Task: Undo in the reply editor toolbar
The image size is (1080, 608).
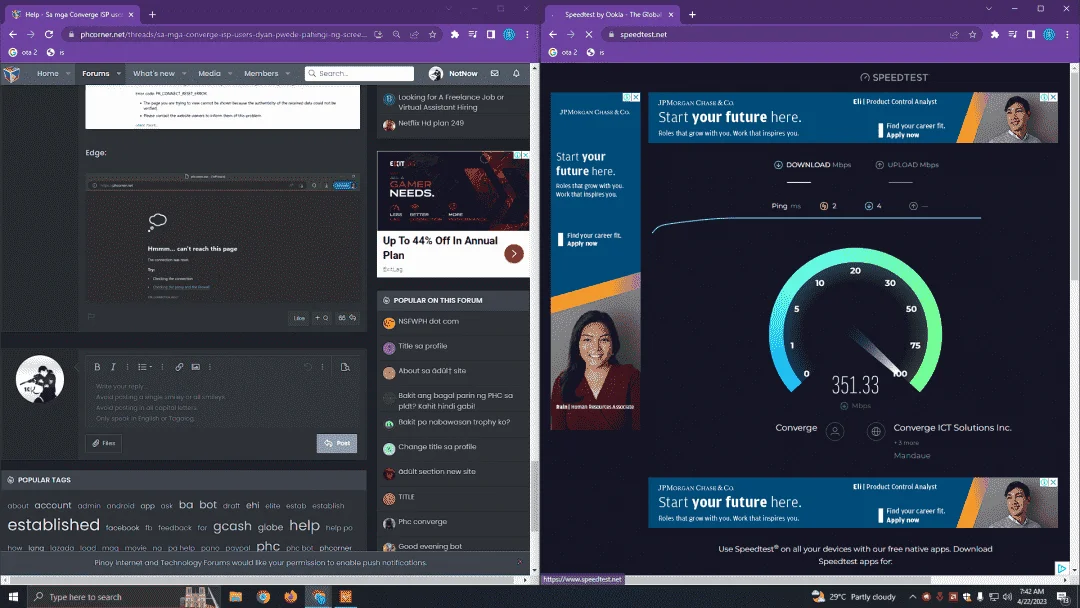Action: click(x=308, y=367)
